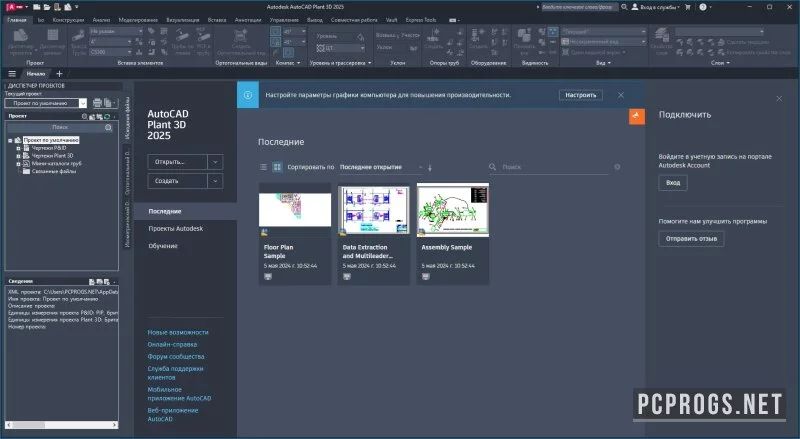Image resolution: width=800 pixels, height=439 pixels.
Task: Dismiss the graphics performance notification banner
Action: pos(620,95)
